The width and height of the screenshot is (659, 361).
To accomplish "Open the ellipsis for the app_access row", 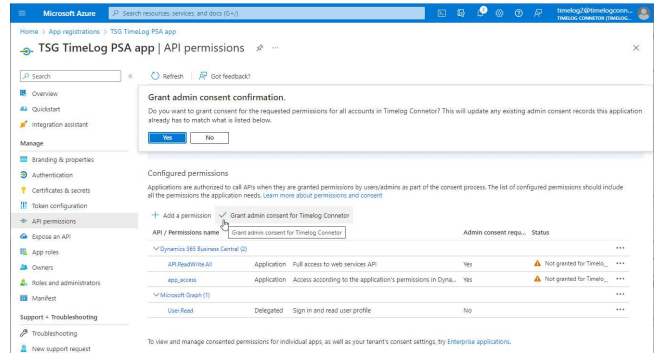I will tap(620, 279).
